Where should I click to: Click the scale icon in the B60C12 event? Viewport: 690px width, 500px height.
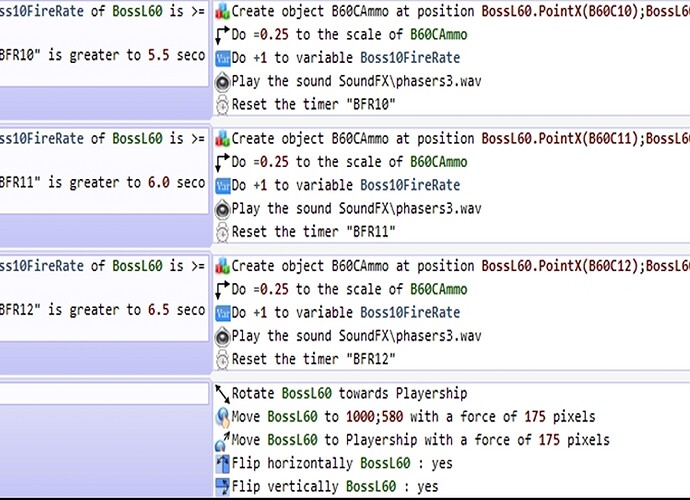pyautogui.click(x=223, y=290)
